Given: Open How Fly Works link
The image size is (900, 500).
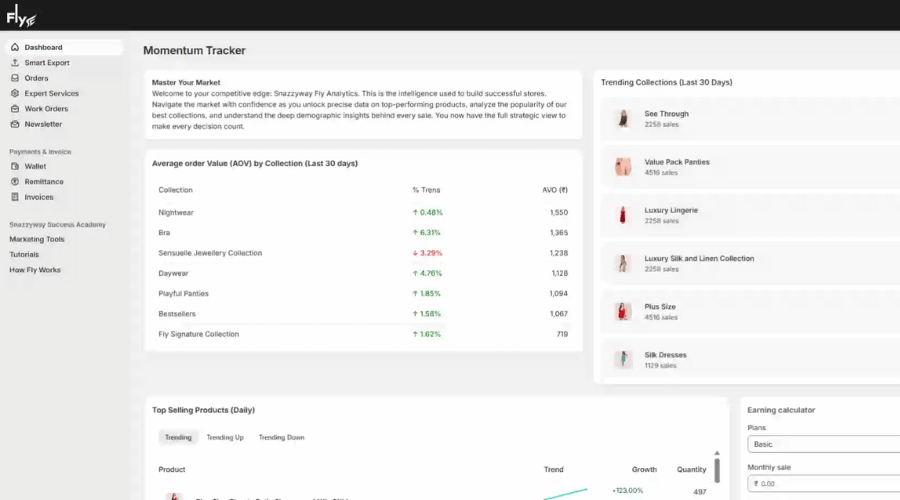Looking at the screenshot, I should (35, 270).
